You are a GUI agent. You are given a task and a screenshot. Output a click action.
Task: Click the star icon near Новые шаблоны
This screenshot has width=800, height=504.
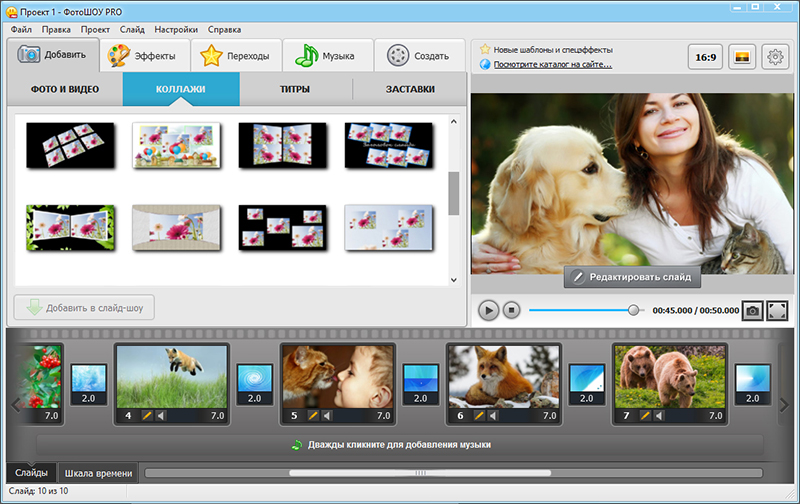[485, 49]
